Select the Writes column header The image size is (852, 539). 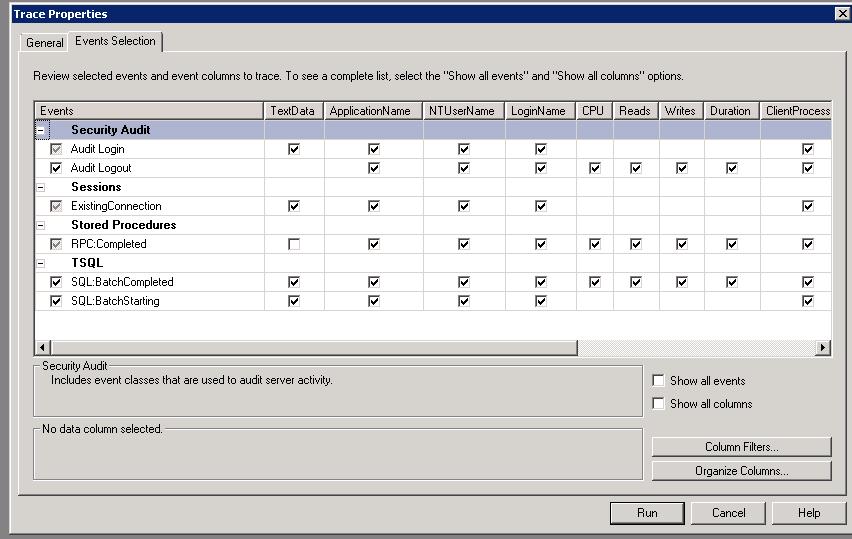(x=681, y=111)
